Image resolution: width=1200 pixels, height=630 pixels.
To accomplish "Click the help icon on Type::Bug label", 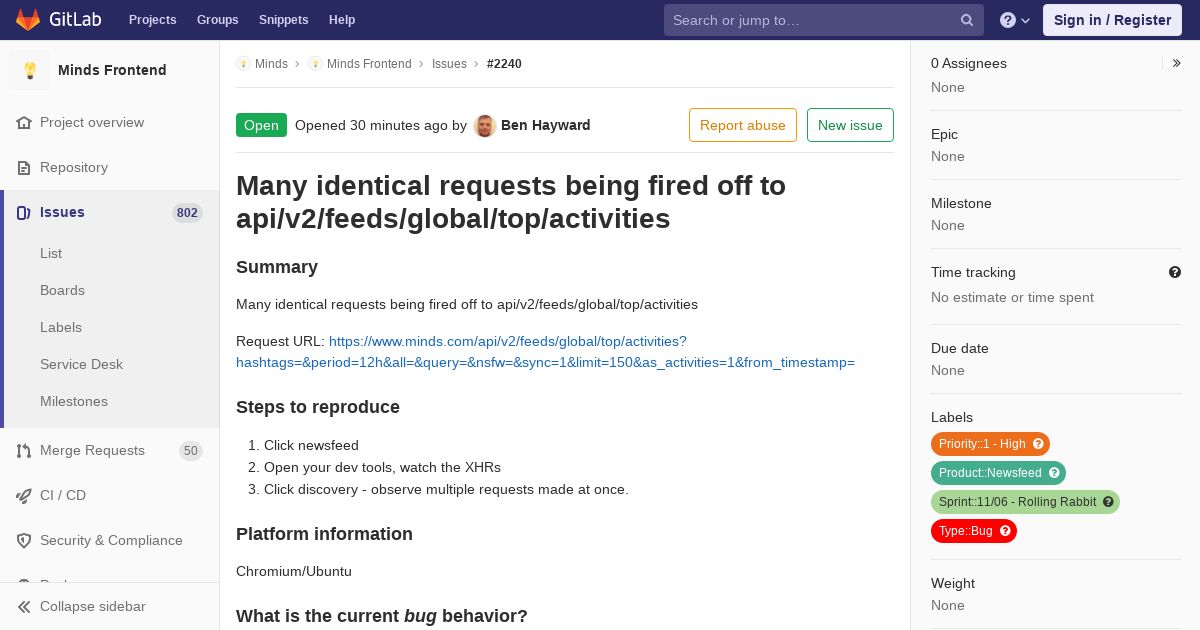I will point(1005,531).
